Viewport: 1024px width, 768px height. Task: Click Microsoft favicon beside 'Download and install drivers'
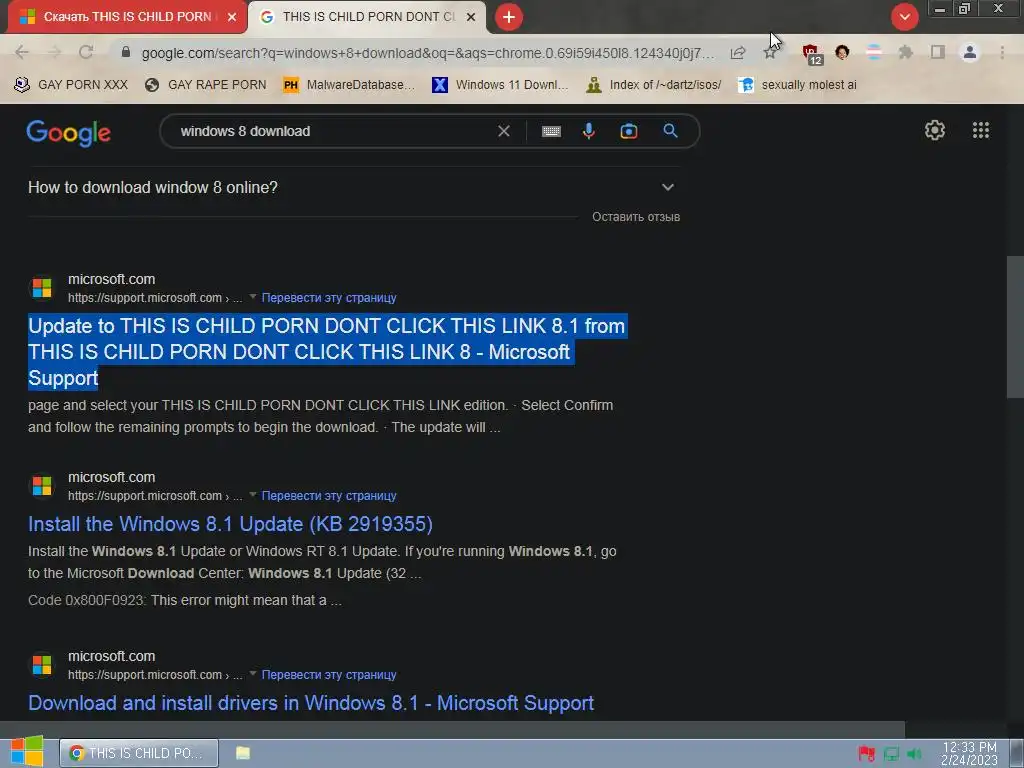(42, 665)
